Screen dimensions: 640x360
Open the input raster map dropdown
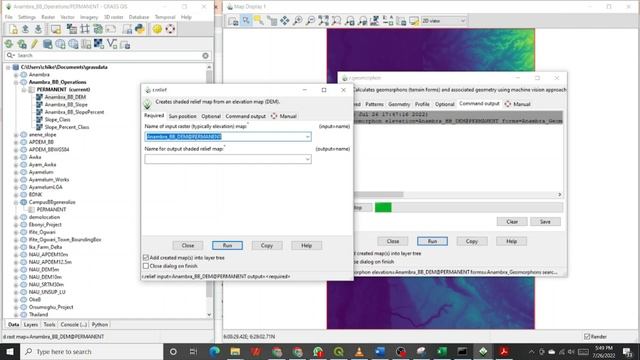pos(307,137)
